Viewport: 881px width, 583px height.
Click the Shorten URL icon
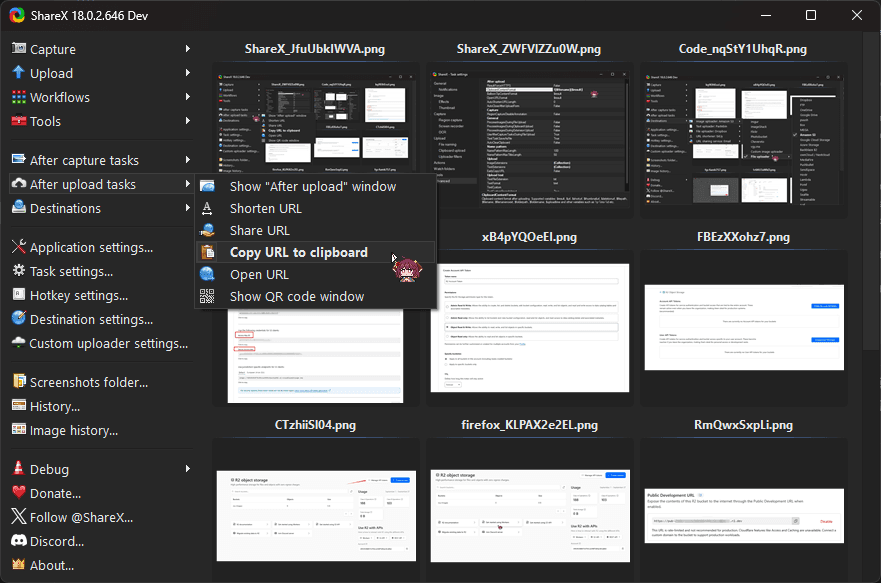(207, 208)
